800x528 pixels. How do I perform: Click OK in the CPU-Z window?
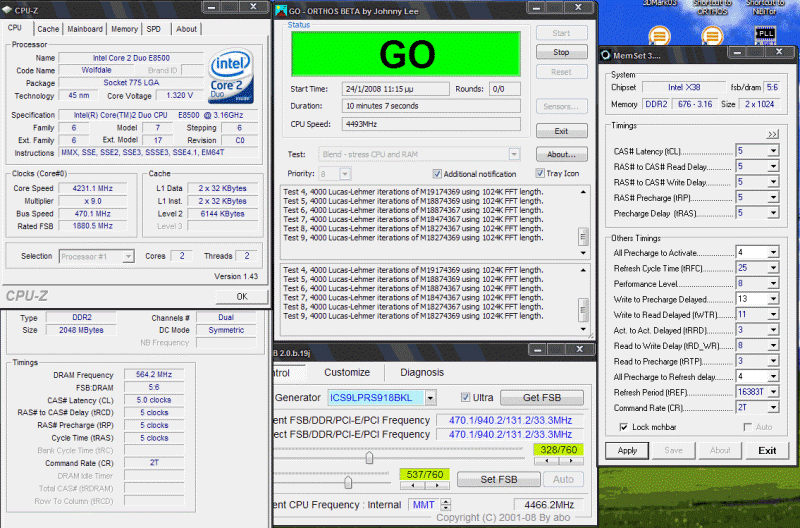click(242, 296)
